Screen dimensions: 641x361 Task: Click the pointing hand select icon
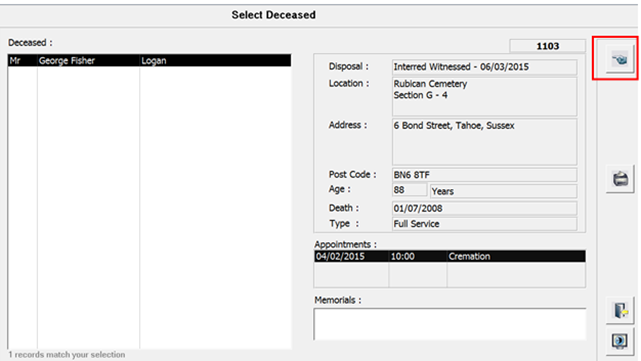[x=620, y=60]
